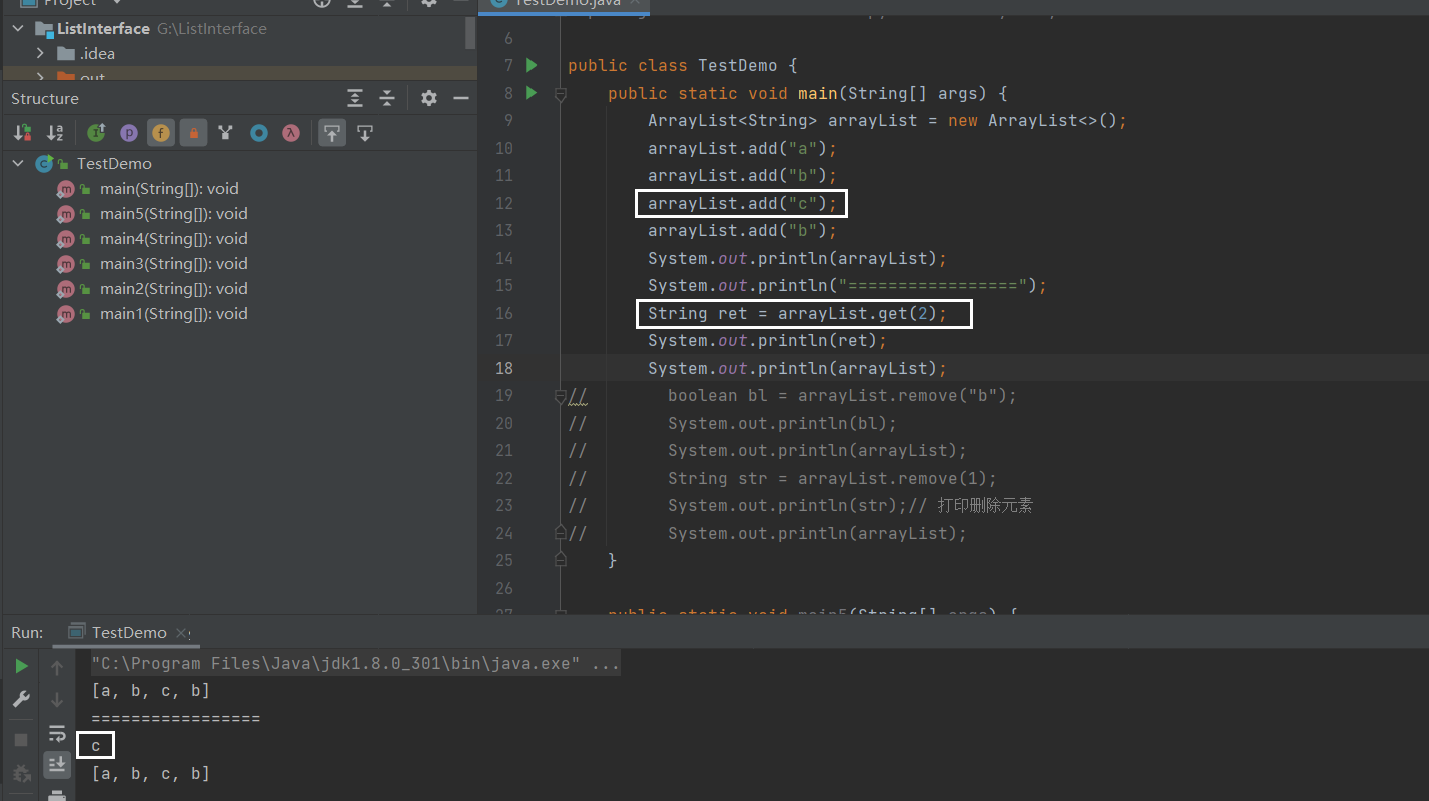Open run configuration wrench icon
The image size is (1429, 801).
(x=21, y=700)
